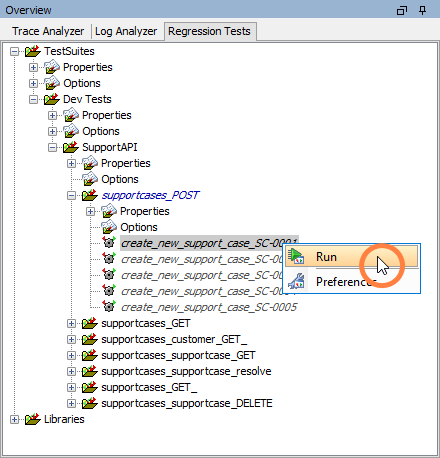Collapse the Dev Tests node
This screenshot has width=440, height=458.
tap(33, 99)
